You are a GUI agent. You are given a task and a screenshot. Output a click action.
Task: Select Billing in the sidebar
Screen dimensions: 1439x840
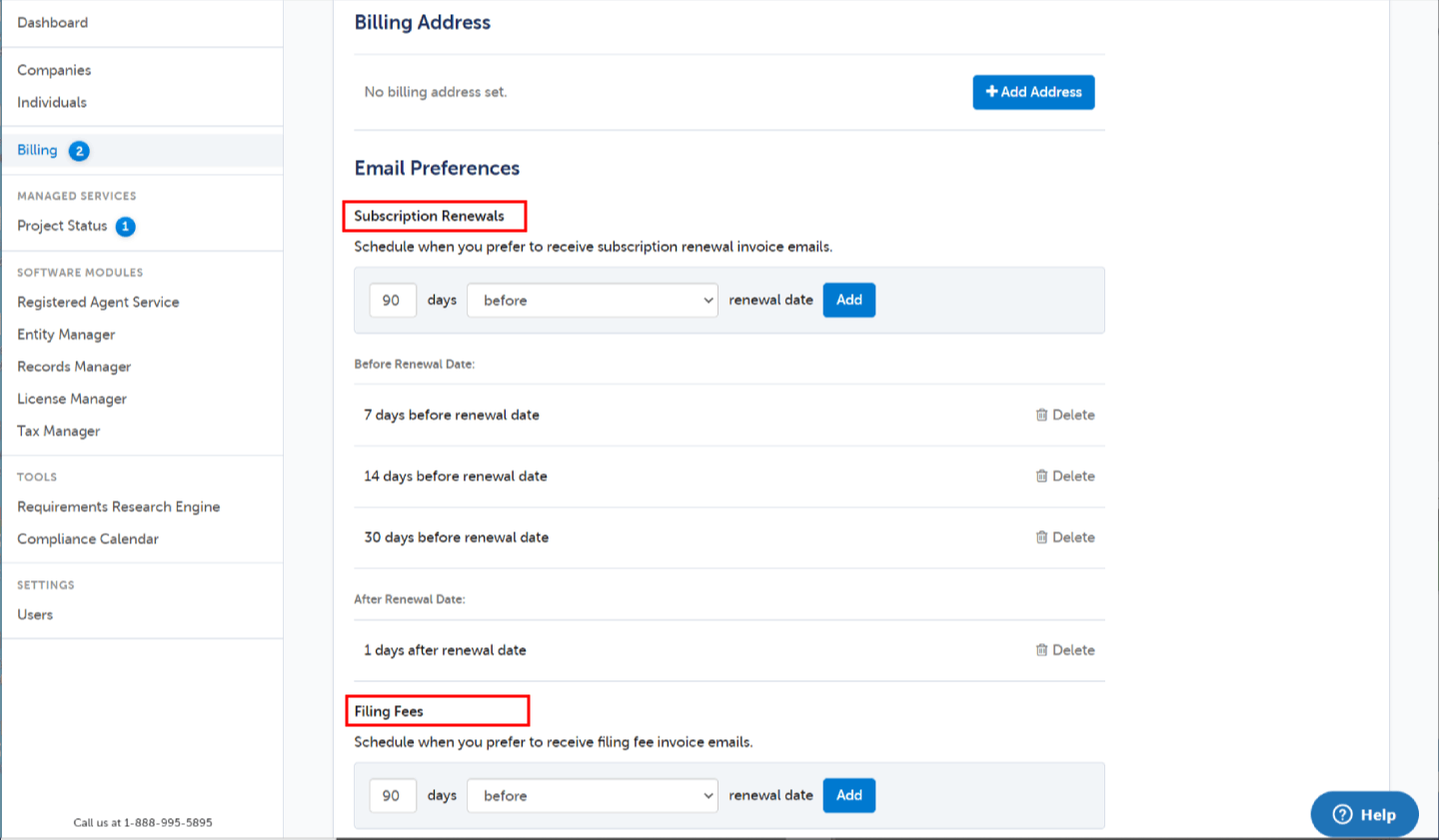(x=37, y=150)
